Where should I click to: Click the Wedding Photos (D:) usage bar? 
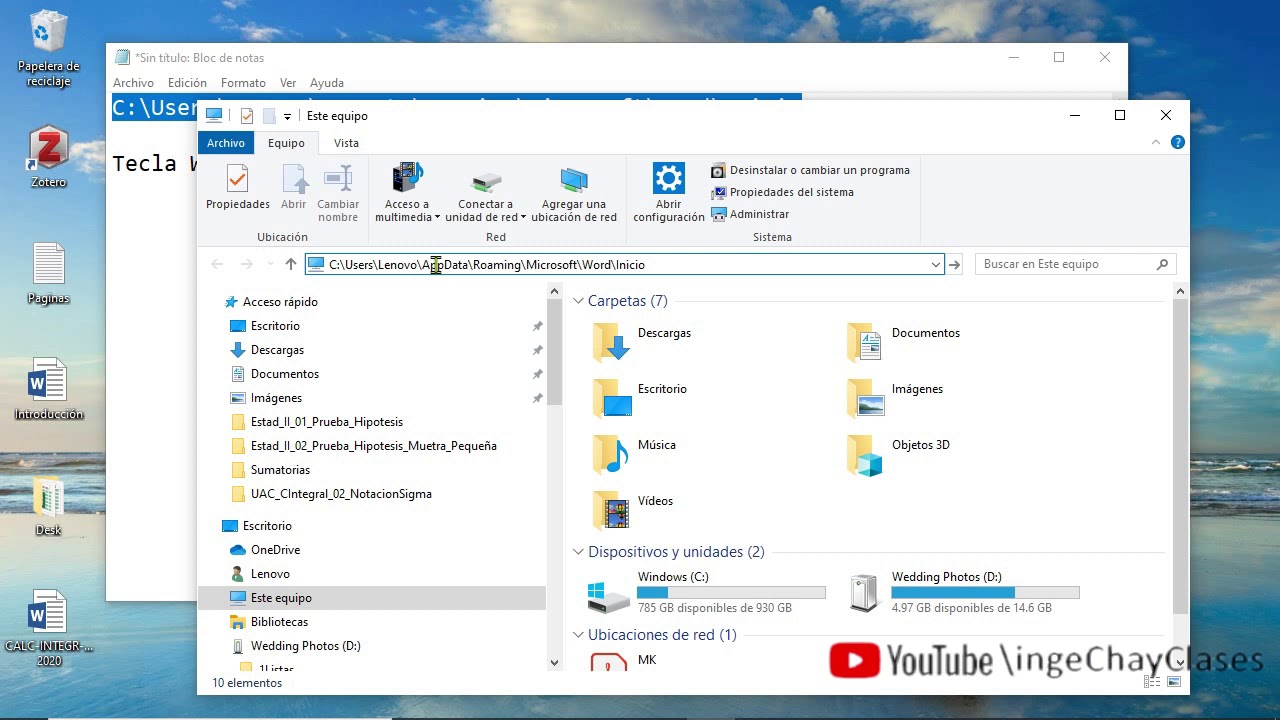[x=985, y=593]
